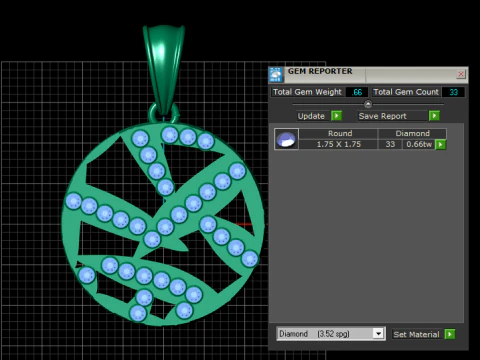Open the Diamond (3.52 spg) material dropdown
The image size is (480, 360).
378,334
